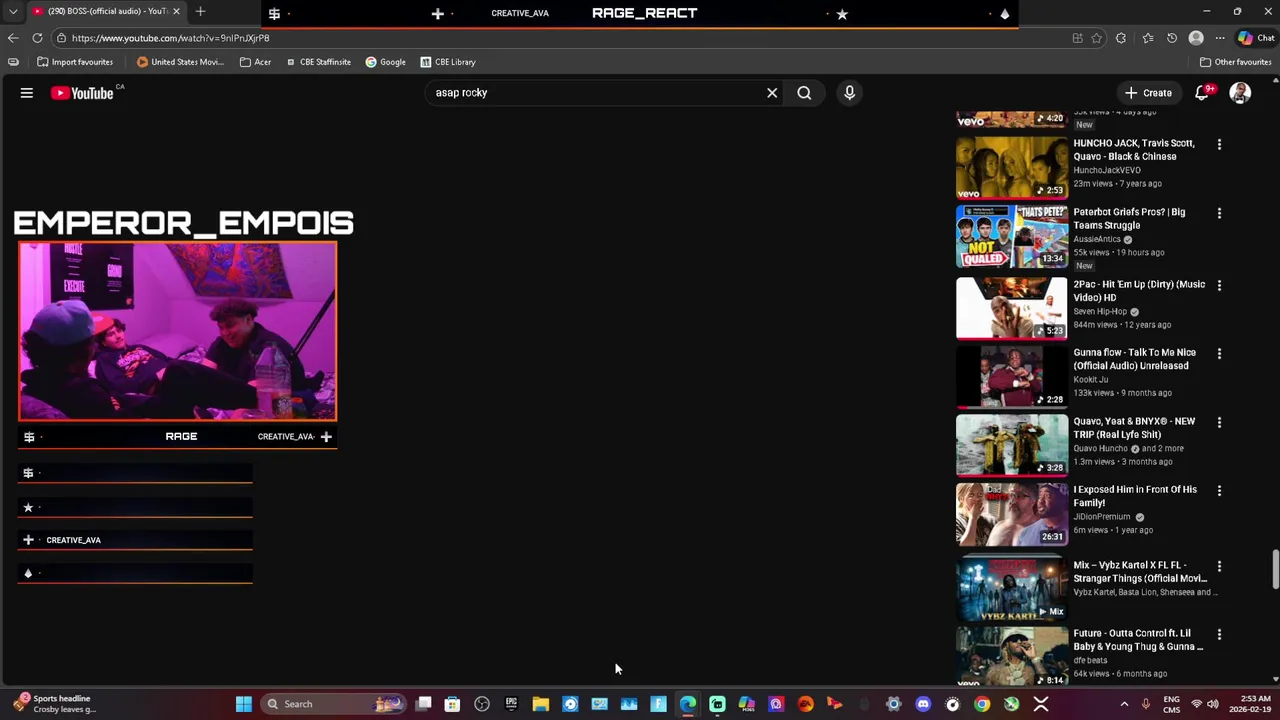Image resolution: width=1280 pixels, height=720 pixels.
Task: Clear the 'asap rocky' search text
Action: coord(772,93)
